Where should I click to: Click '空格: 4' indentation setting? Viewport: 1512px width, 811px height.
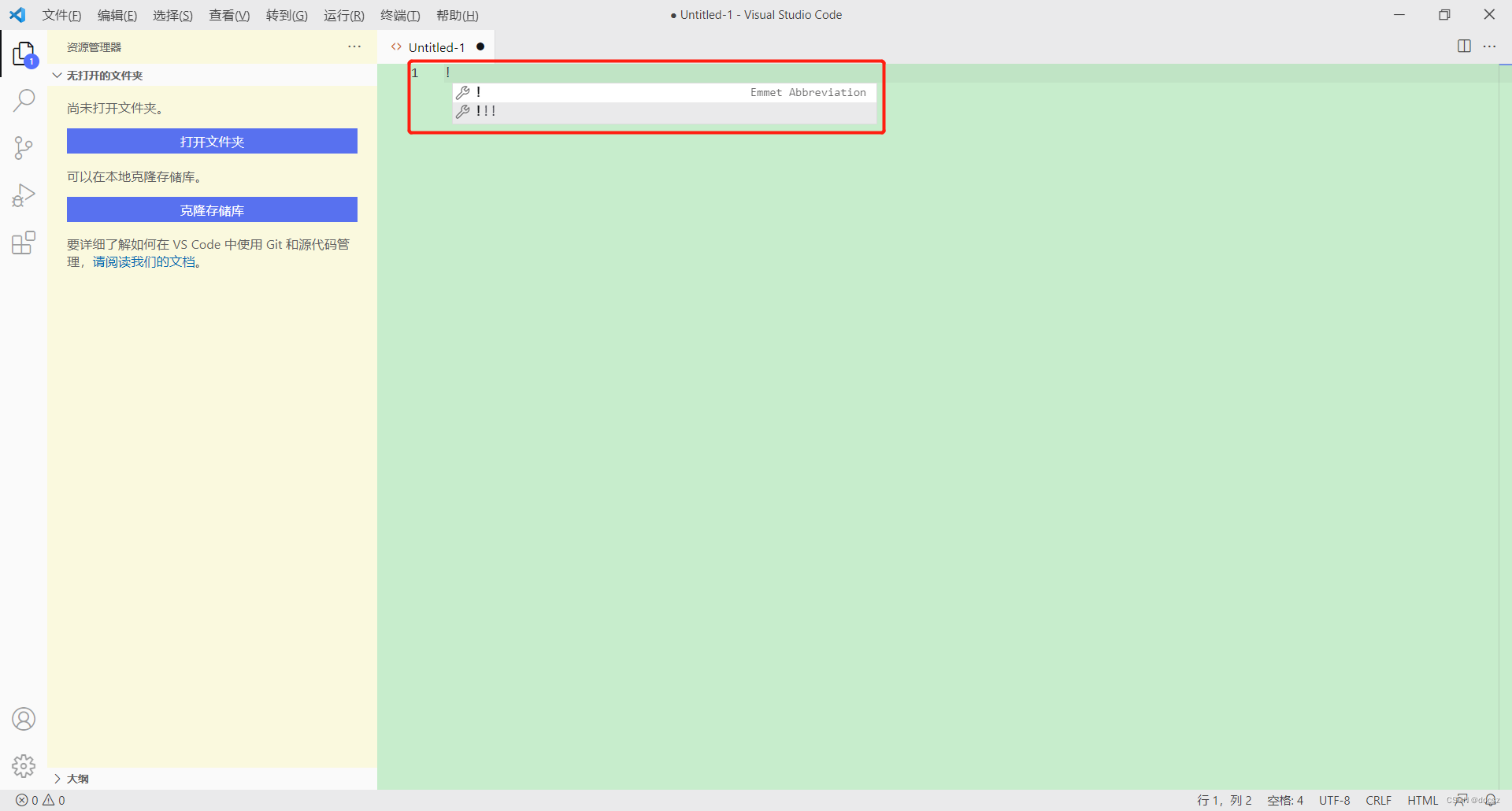pos(1285,800)
